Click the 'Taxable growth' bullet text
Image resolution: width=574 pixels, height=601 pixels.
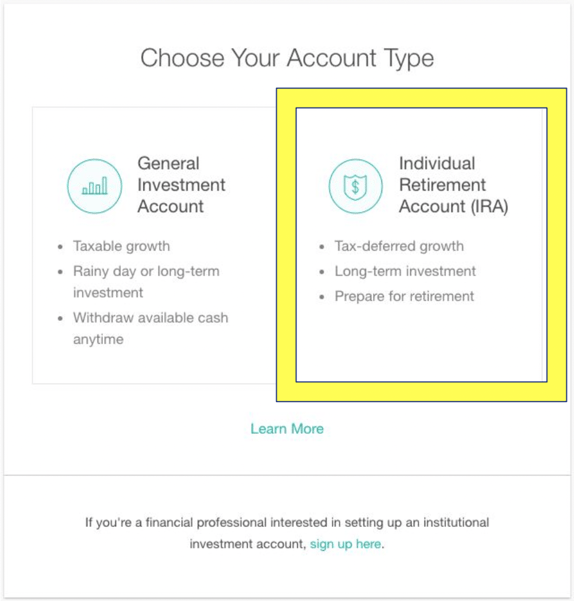(121, 246)
